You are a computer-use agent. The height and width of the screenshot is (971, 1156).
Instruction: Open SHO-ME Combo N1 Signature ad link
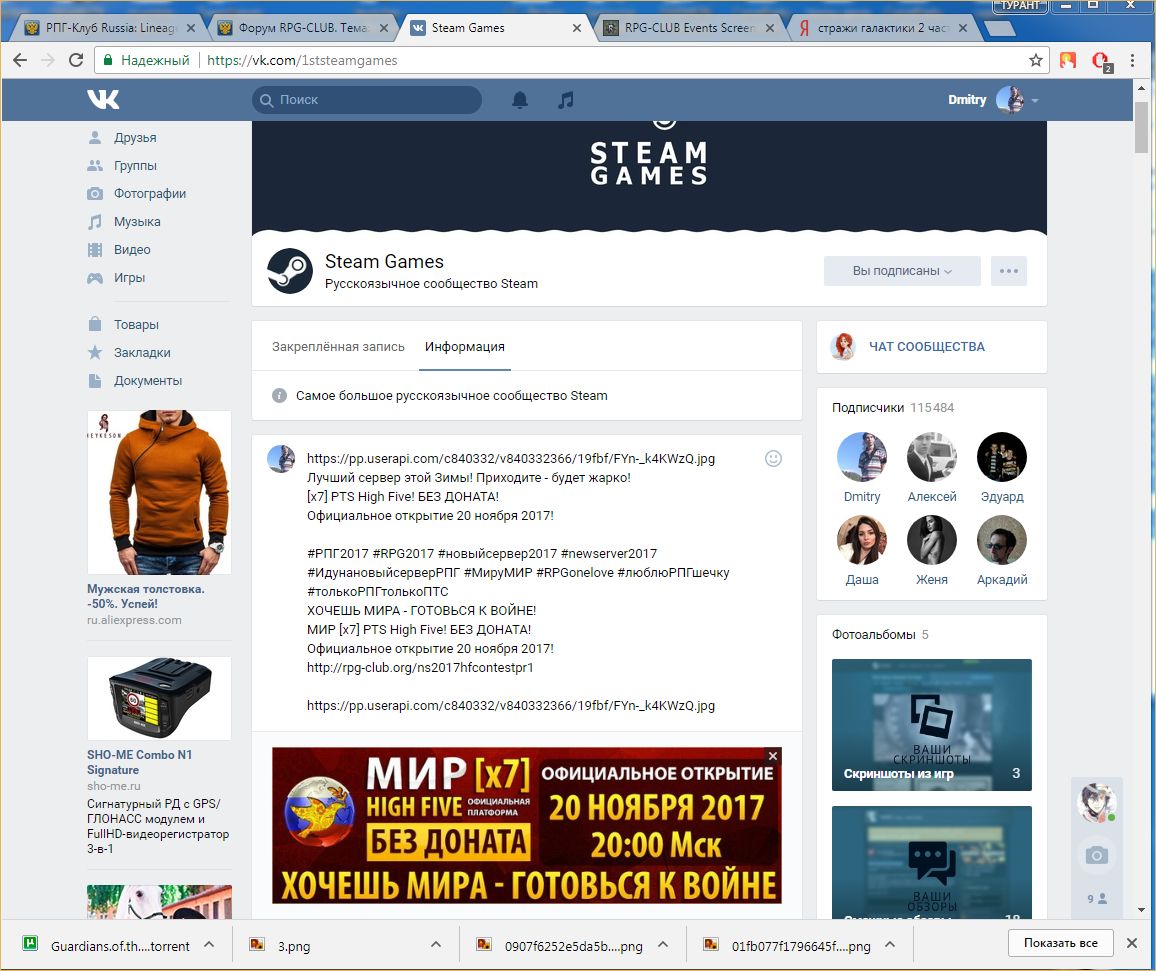(139, 762)
